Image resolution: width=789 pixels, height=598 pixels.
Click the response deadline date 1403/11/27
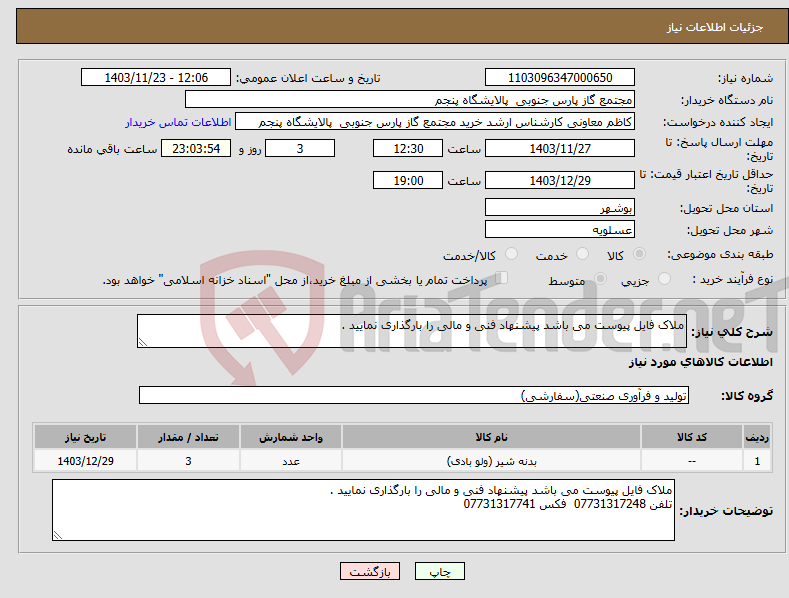[560, 148]
